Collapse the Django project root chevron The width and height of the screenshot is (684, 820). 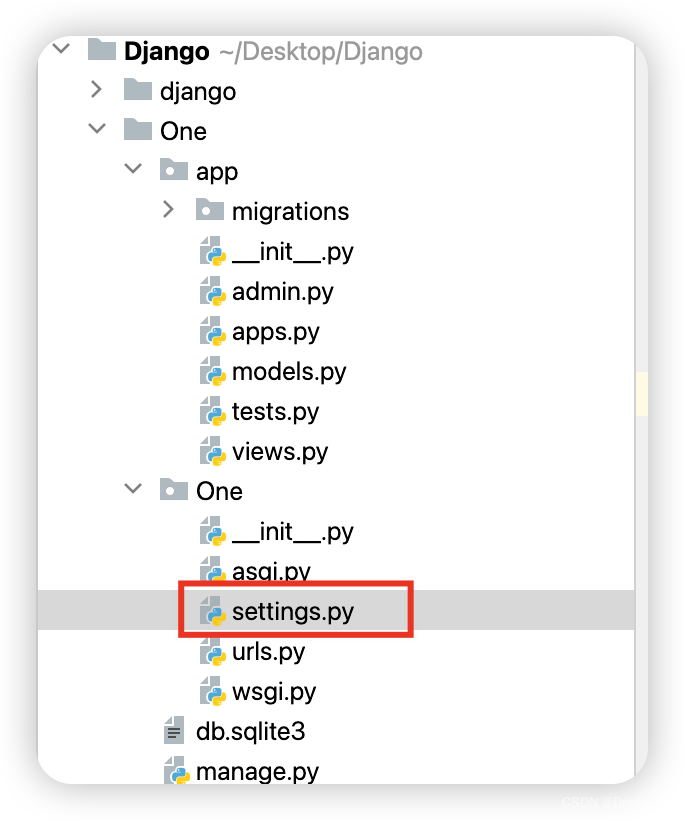(60, 48)
